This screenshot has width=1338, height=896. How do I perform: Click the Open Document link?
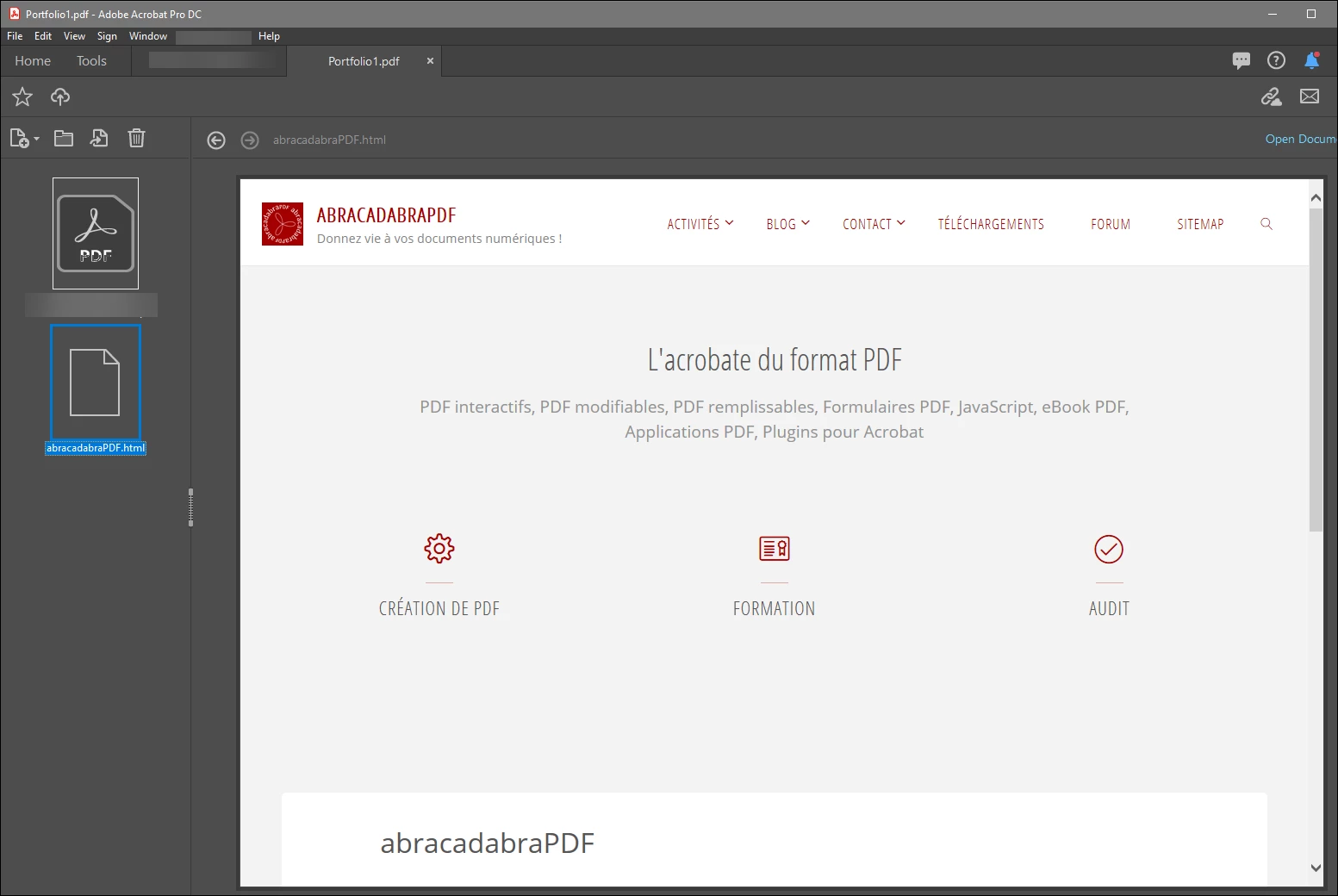click(x=1301, y=140)
